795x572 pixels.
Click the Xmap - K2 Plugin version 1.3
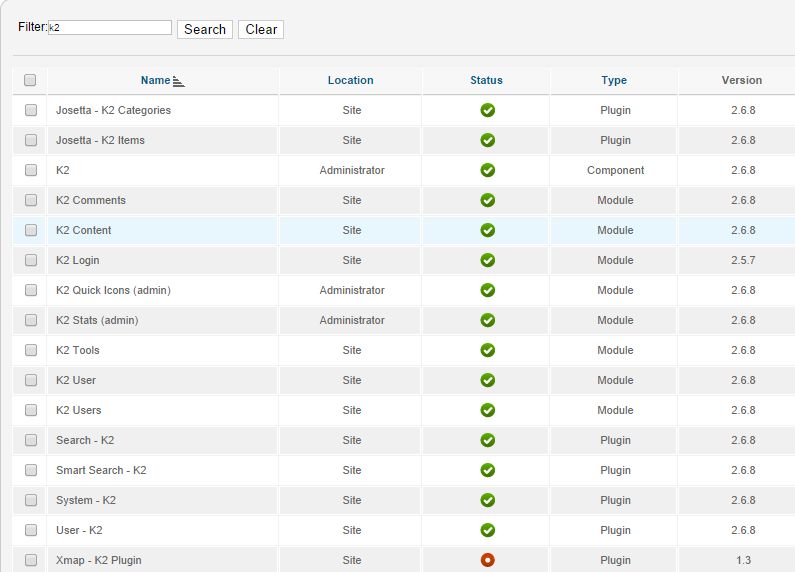[743, 560]
